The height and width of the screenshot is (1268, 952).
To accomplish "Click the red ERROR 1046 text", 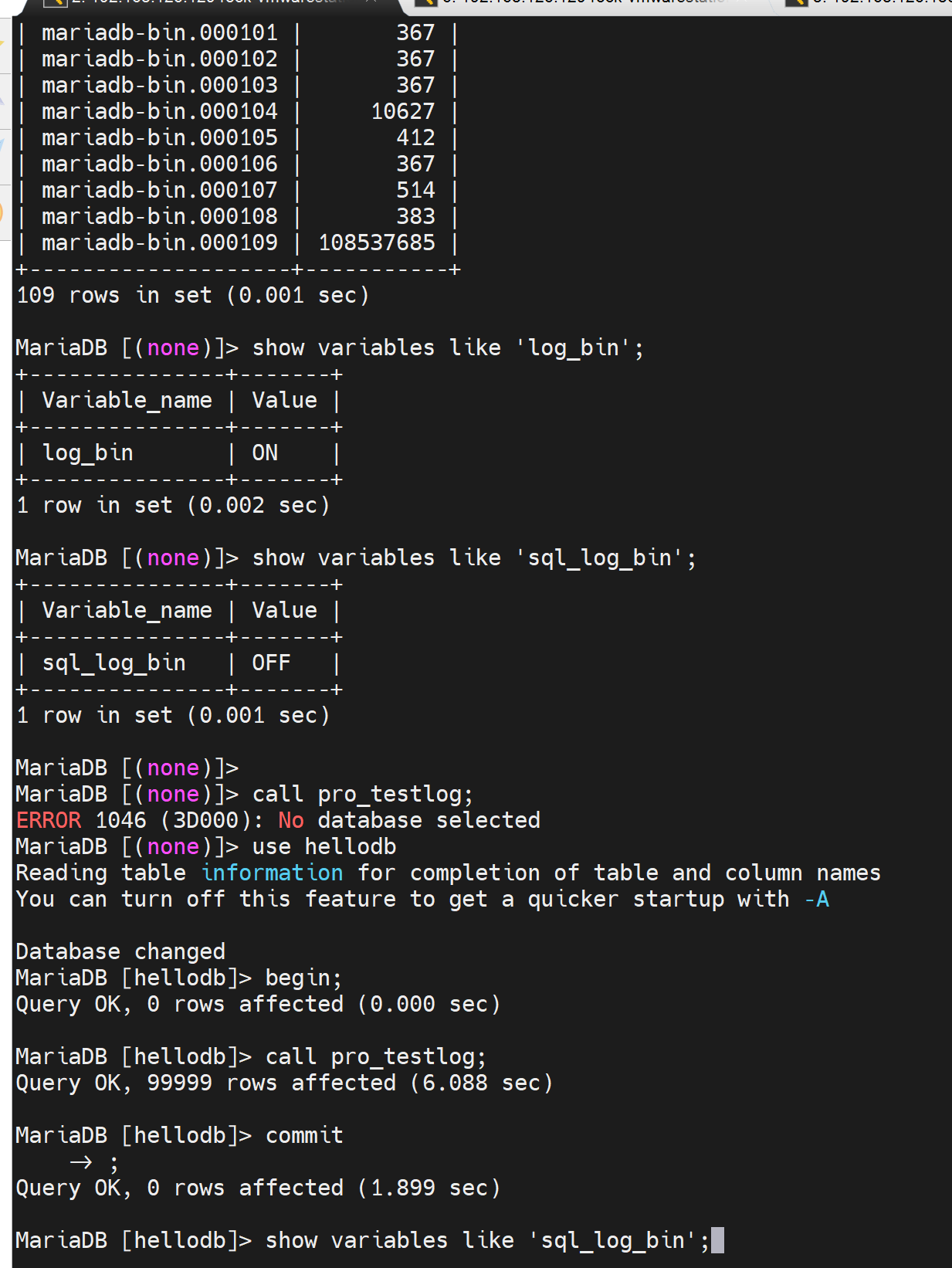I will click(x=49, y=820).
